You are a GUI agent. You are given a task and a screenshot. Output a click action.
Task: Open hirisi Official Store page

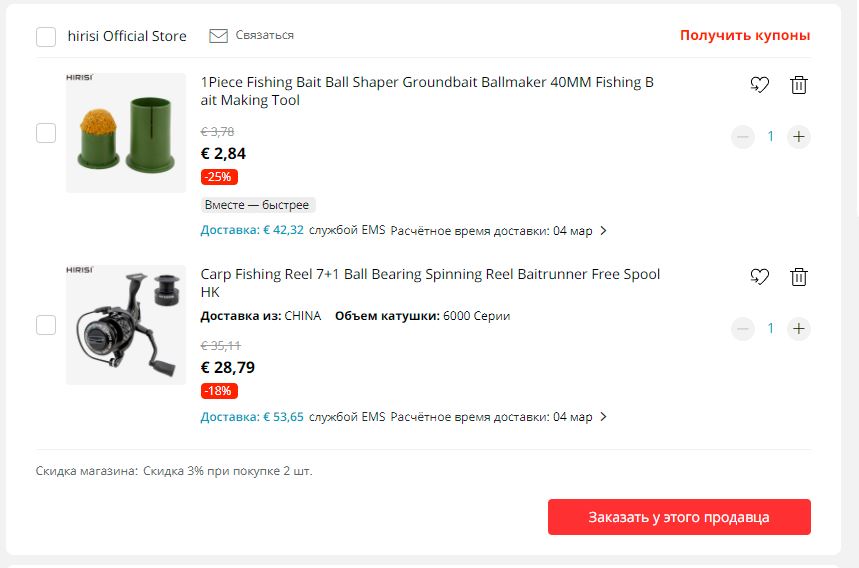(127, 36)
